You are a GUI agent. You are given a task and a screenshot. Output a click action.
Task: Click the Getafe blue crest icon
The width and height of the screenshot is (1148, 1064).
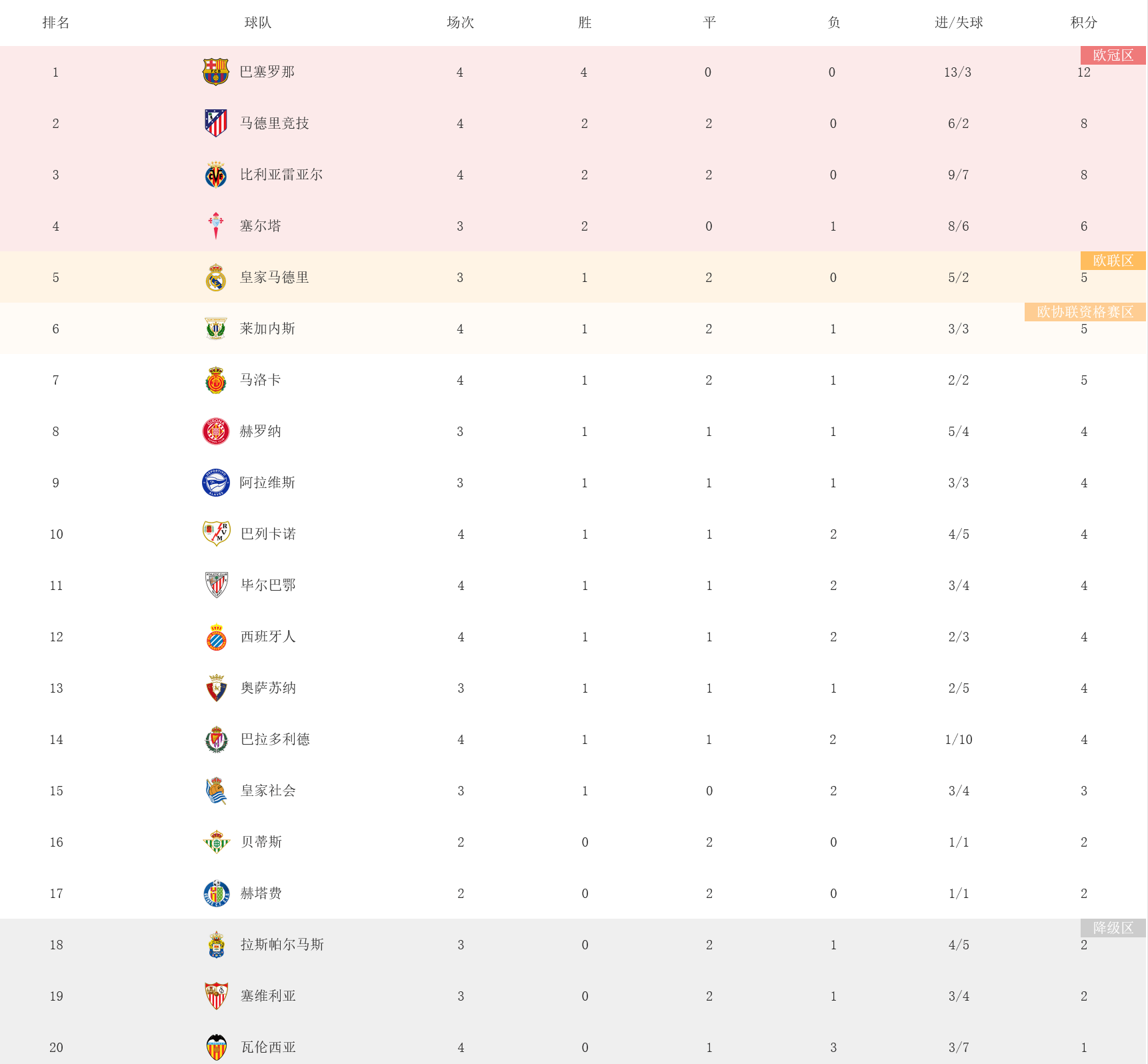point(216,893)
